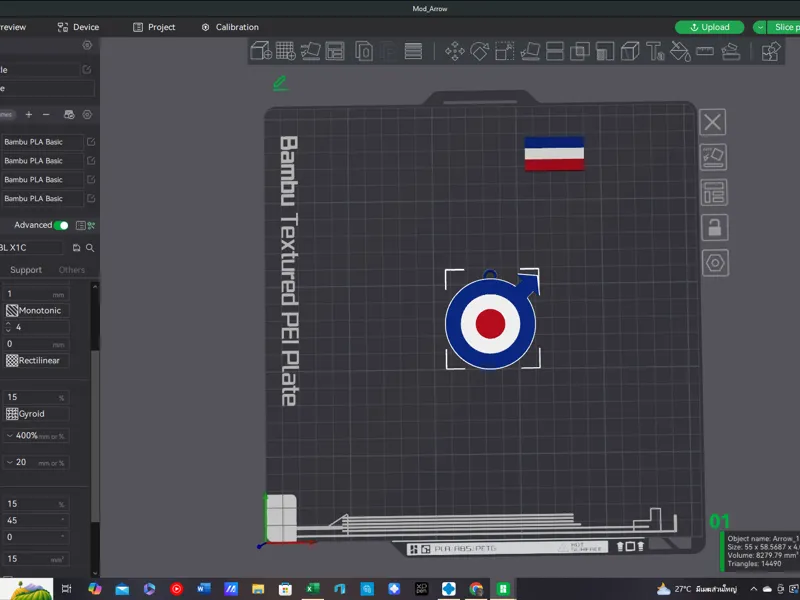The image size is (800, 600).
Task: Open the dropdown arrow beside Slice plate
Action: (x=760, y=27)
